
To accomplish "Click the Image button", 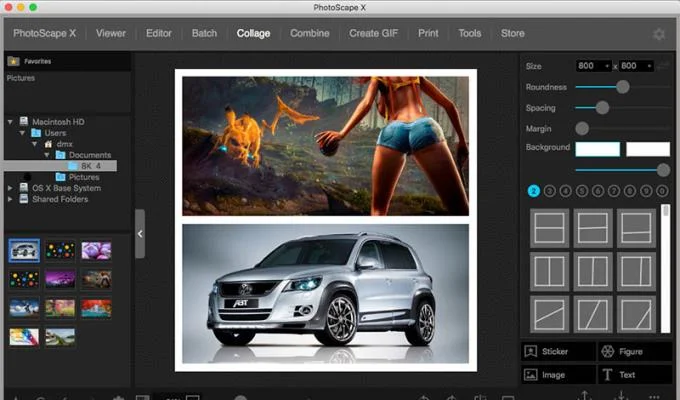I will point(557,375).
